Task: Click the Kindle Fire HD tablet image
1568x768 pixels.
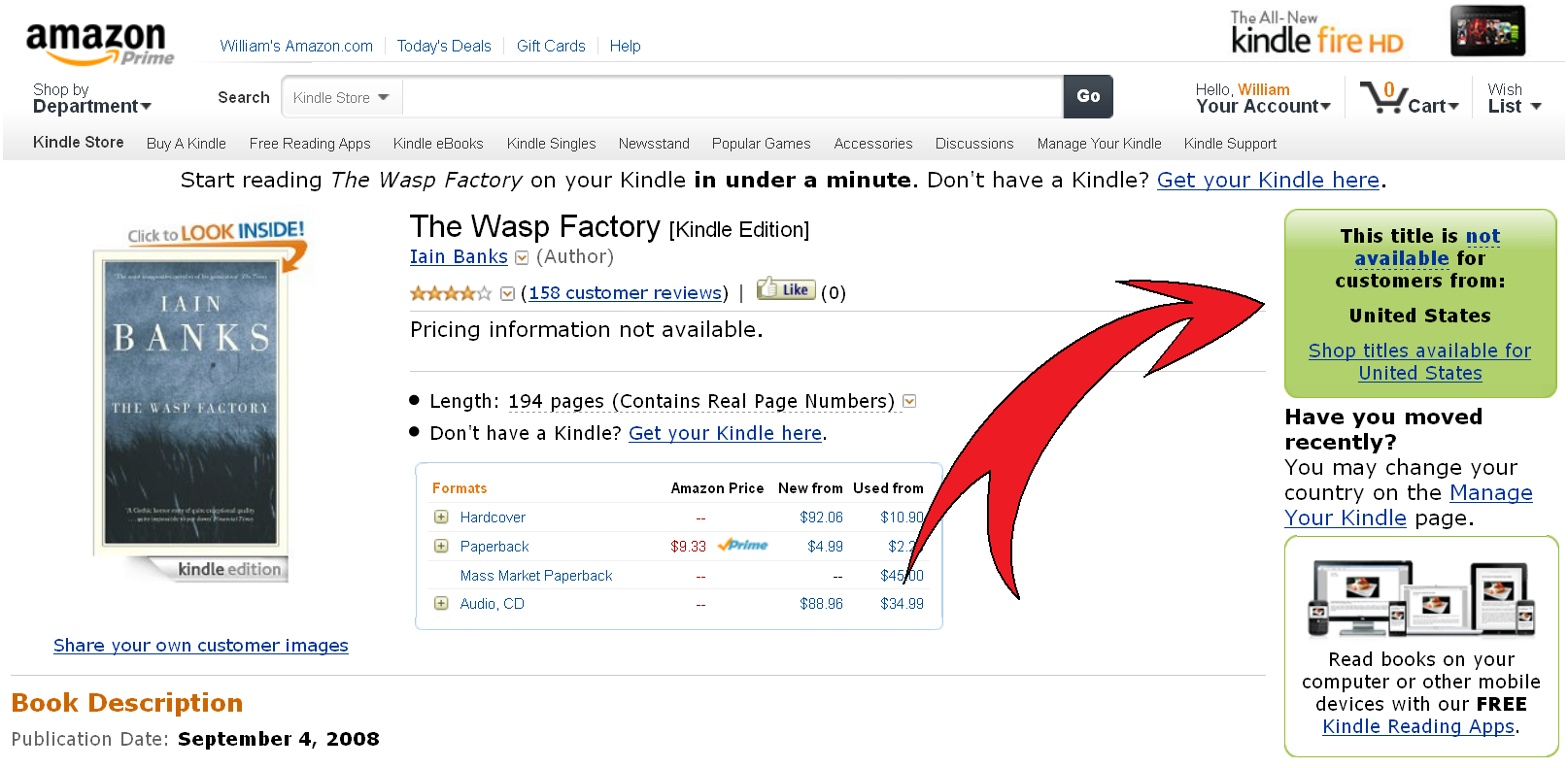Action: [x=1487, y=31]
